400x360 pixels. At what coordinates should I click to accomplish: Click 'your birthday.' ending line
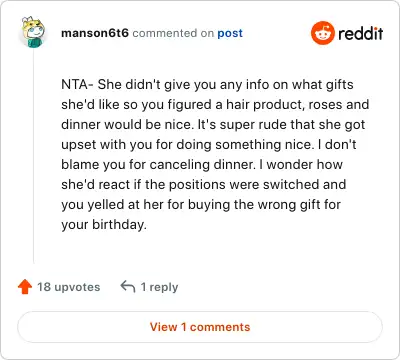(x=104, y=225)
